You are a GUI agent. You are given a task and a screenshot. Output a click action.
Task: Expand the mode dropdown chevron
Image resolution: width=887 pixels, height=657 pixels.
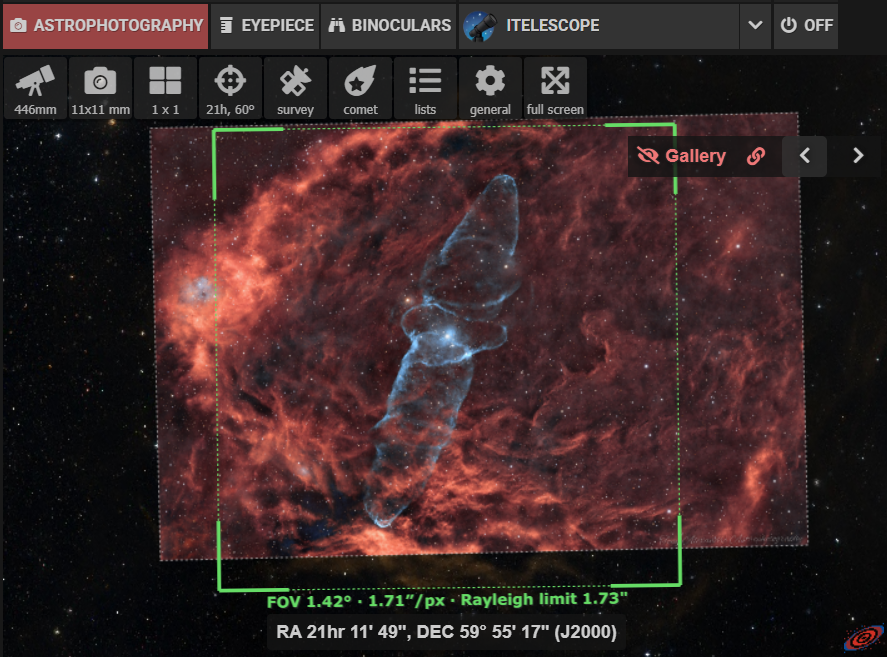(x=755, y=25)
